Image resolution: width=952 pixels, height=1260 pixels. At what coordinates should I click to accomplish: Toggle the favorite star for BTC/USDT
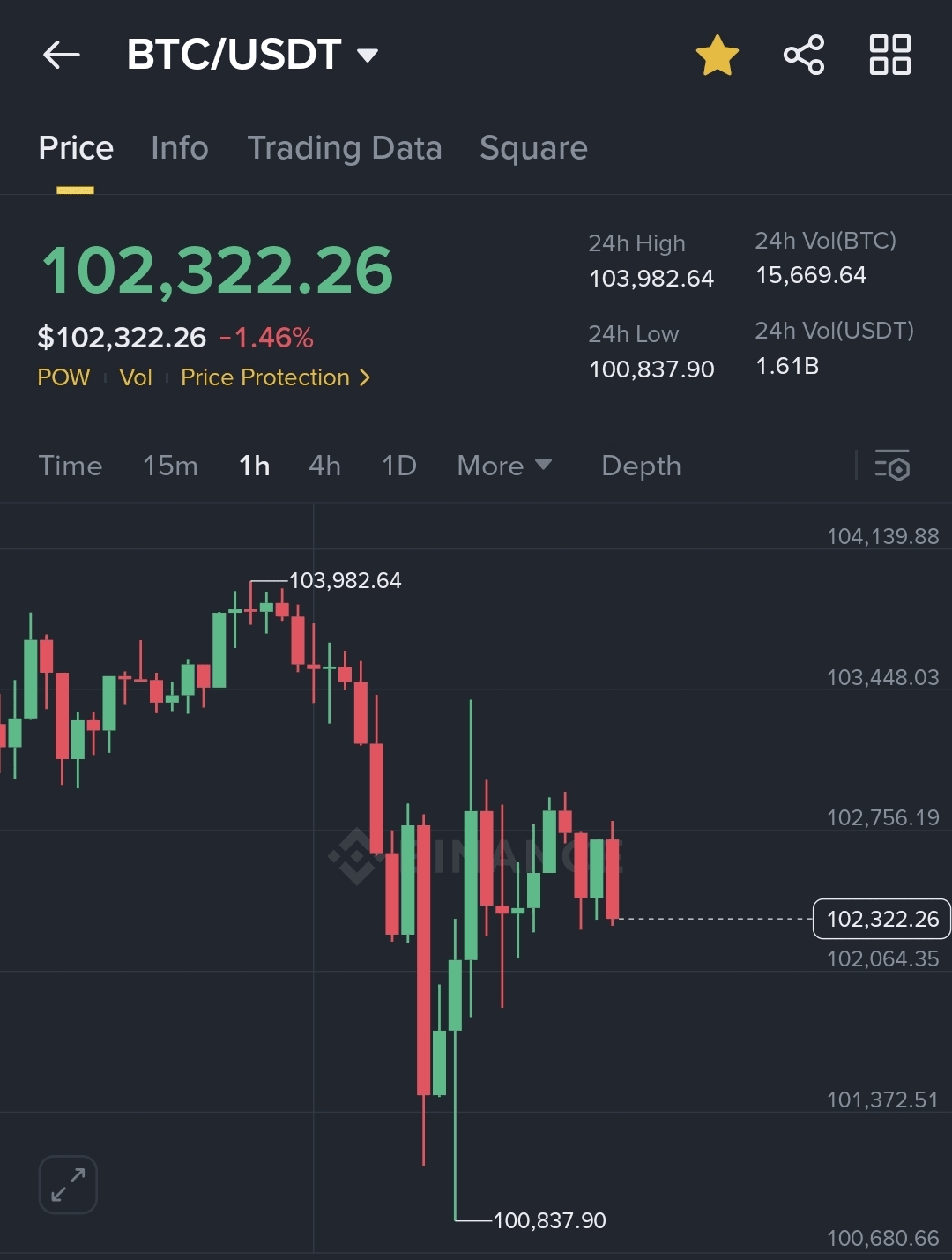point(717,56)
